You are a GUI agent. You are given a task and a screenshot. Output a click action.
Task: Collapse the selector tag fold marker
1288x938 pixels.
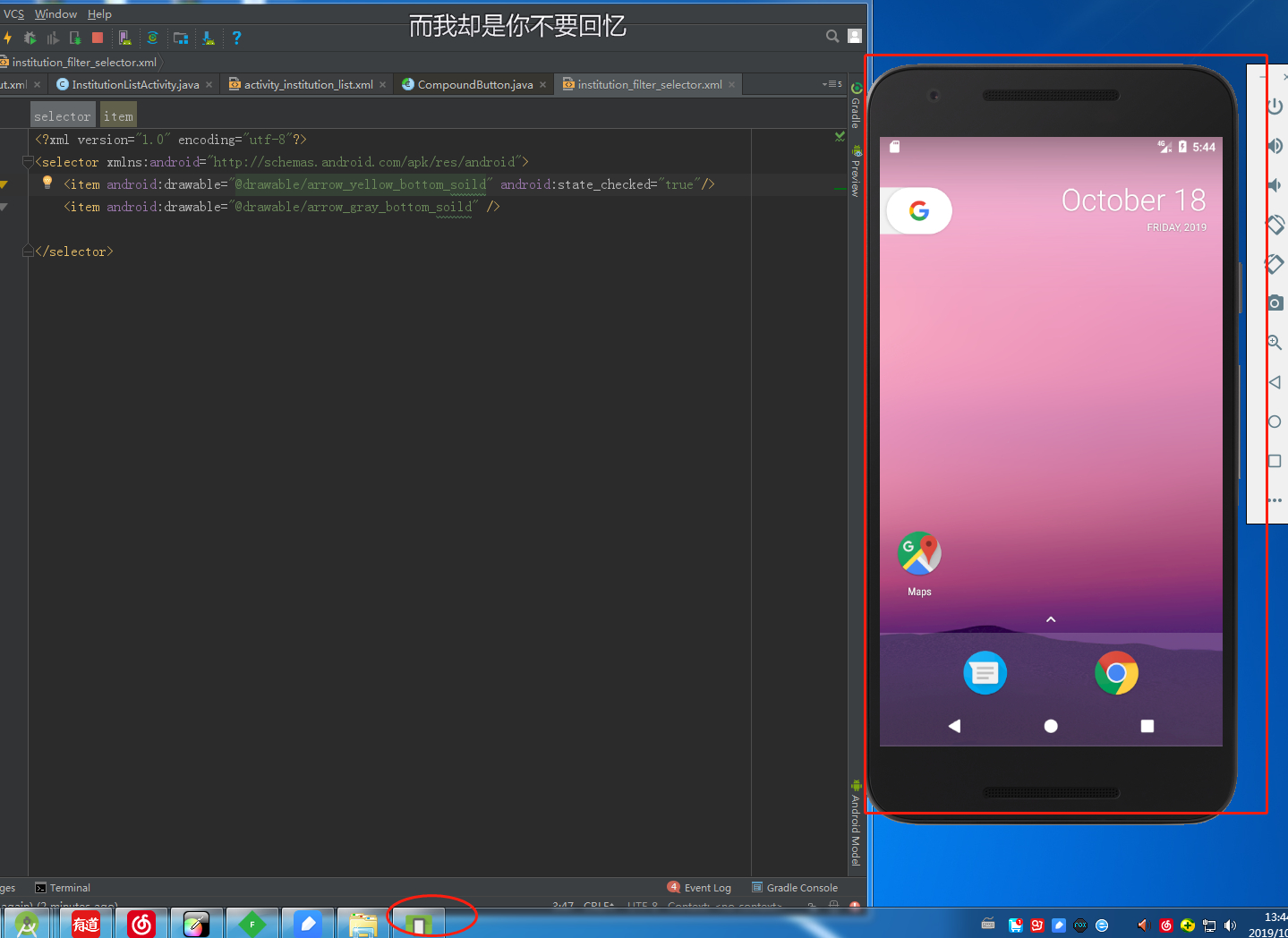click(28, 162)
